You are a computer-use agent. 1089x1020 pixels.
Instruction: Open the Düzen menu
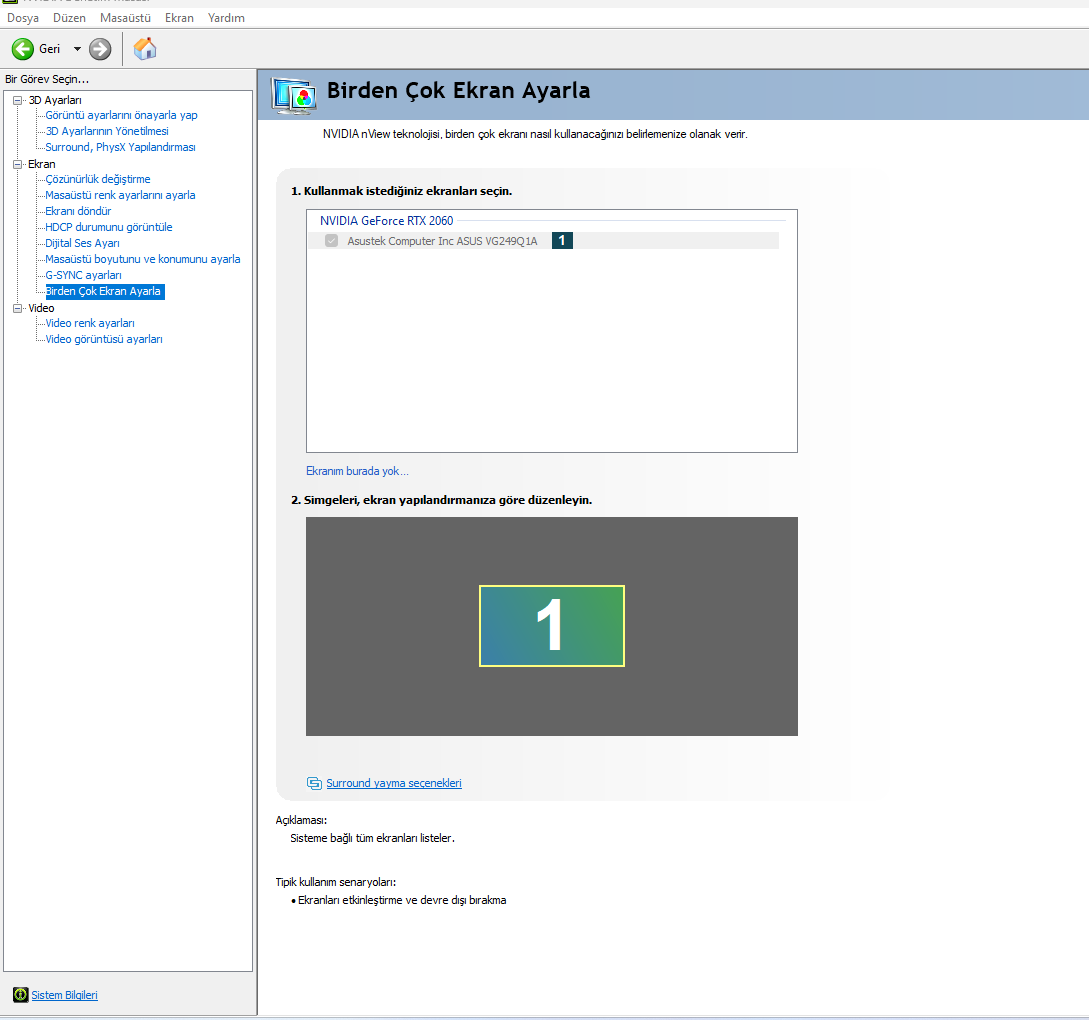[69, 18]
